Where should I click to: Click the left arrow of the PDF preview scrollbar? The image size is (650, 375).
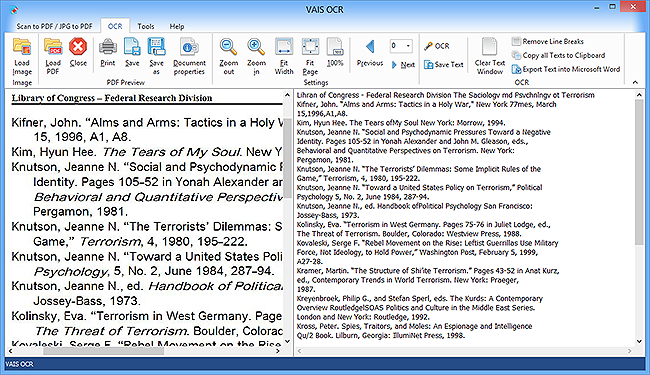10,351
